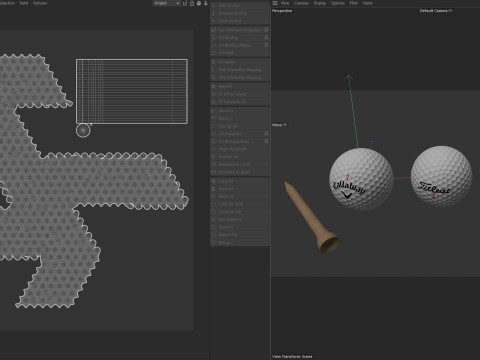This screenshot has height=360, width=480.
Task: Click Restore UV
Action: click(240, 235)
